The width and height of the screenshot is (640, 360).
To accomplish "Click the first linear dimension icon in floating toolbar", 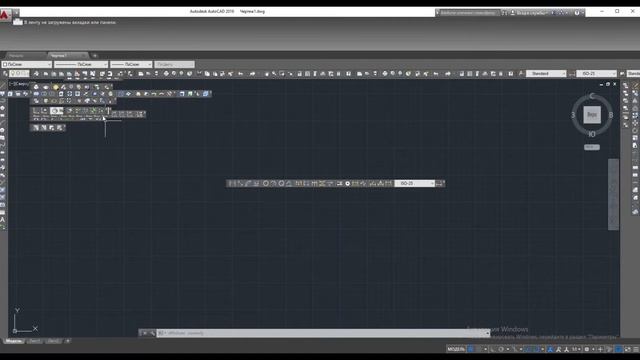I will pyautogui.click(x=232, y=184).
